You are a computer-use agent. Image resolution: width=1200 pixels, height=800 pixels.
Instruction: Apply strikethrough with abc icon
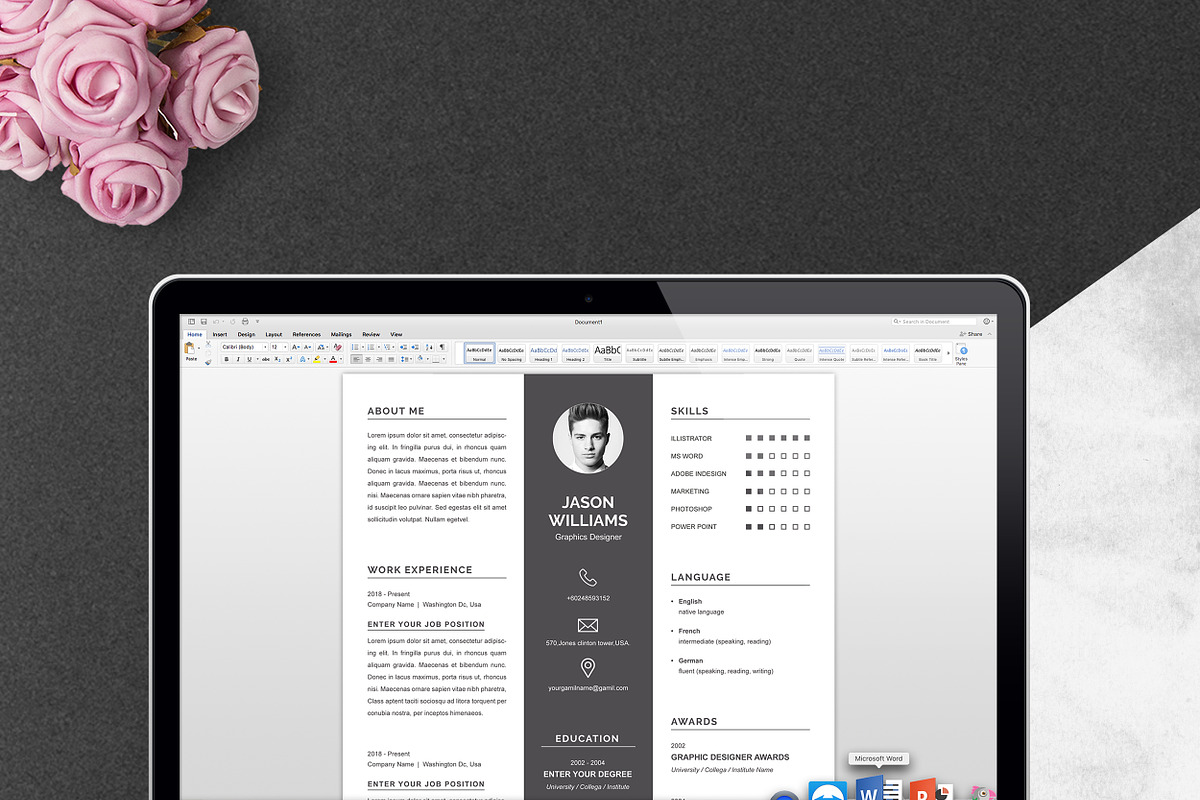point(266,359)
